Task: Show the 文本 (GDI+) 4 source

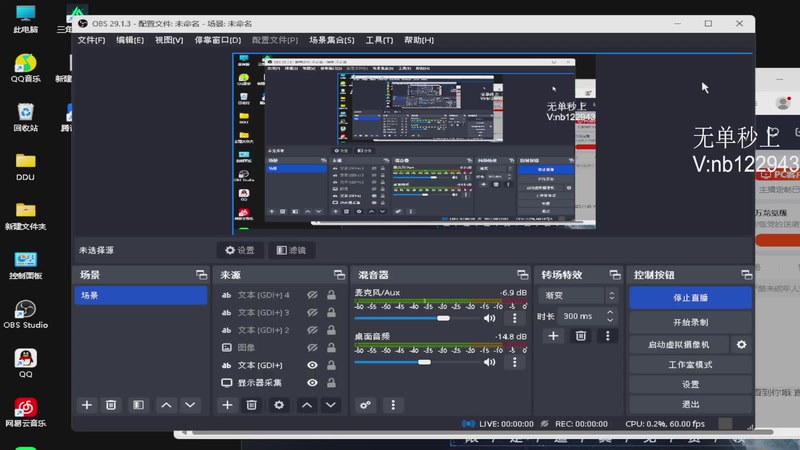Action: pyautogui.click(x=312, y=295)
